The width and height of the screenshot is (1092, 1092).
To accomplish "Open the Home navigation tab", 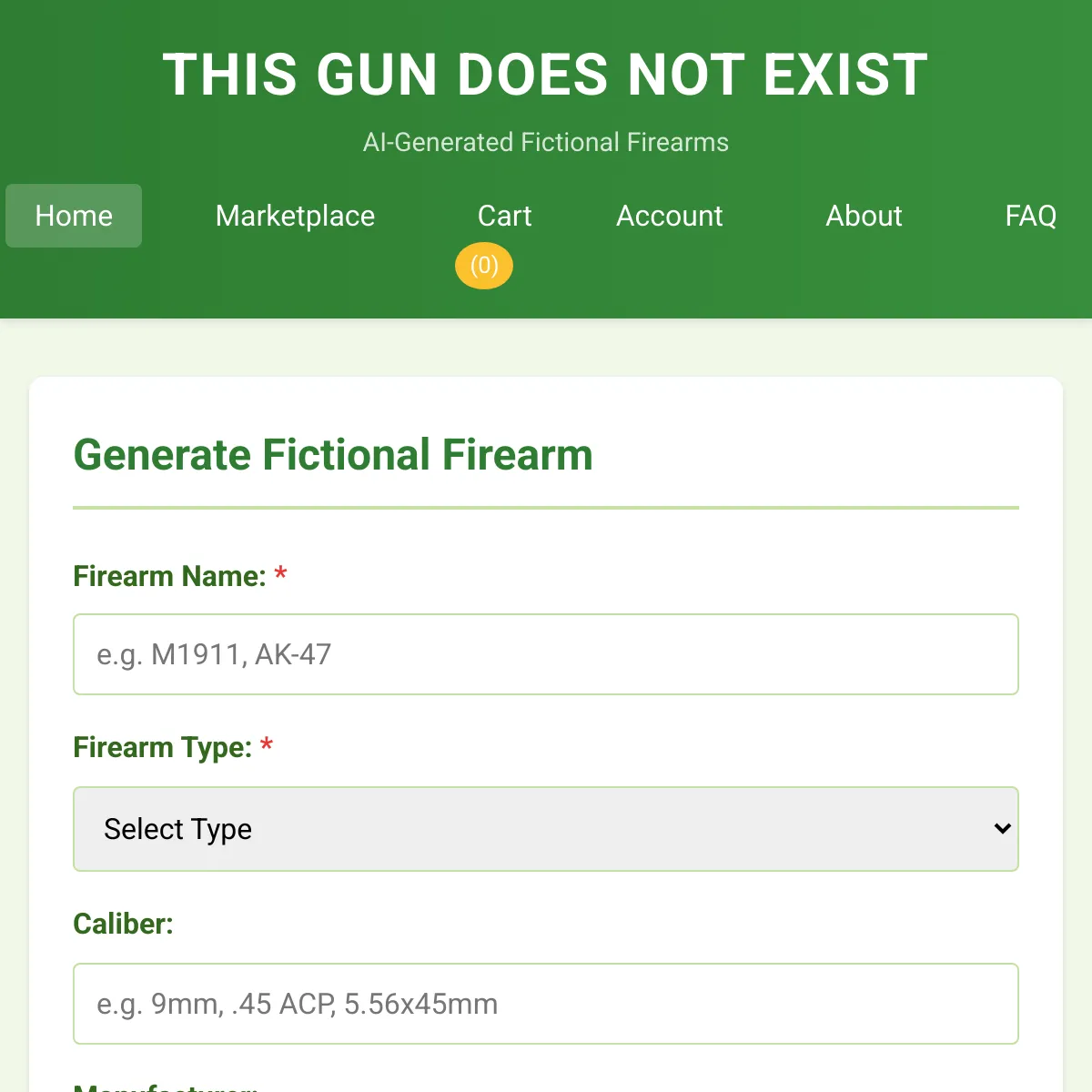I will pyautogui.click(x=74, y=216).
